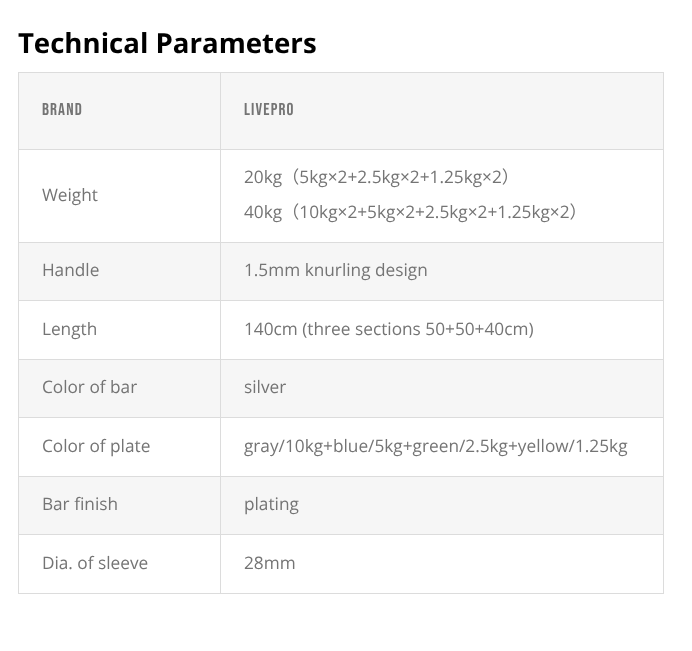Select the 1.5mm knurling design text
692x651 pixels.
(335, 270)
